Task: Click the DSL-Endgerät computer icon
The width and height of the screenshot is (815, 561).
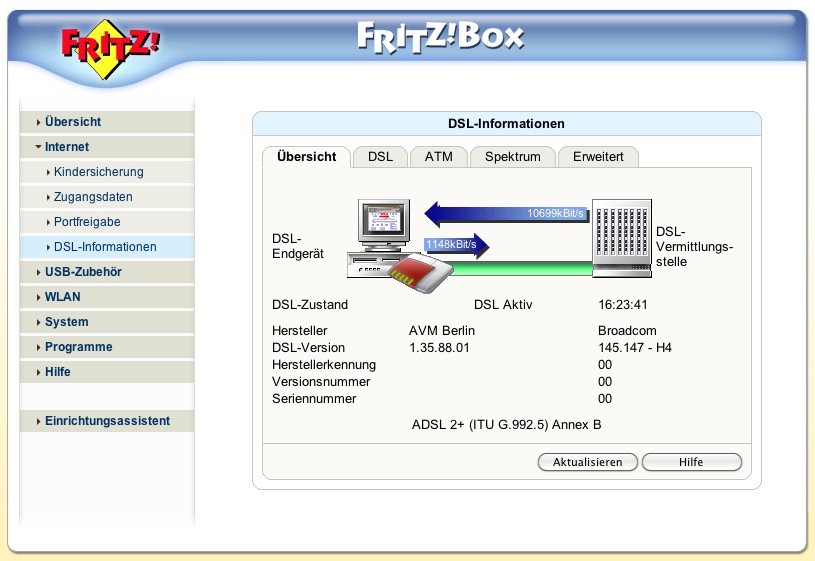Action: pyautogui.click(x=378, y=238)
